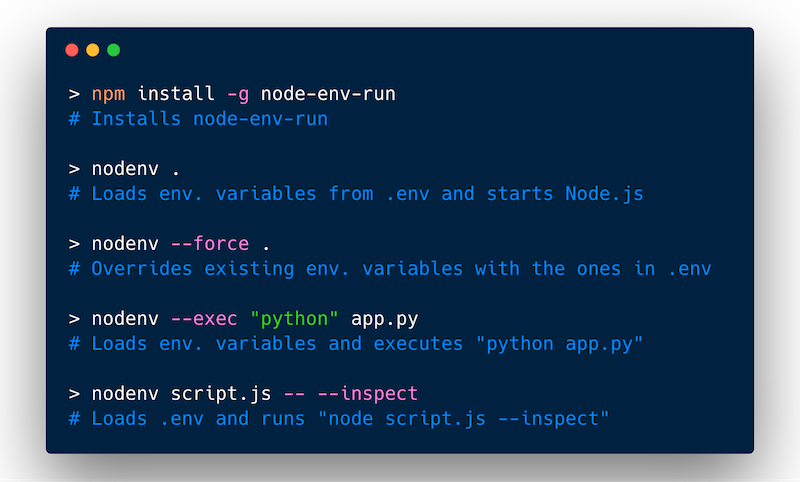Click 'nodenv' in the 'nodenv .' command
This screenshot has width=800, height=482.
click(x=125, y=169)
